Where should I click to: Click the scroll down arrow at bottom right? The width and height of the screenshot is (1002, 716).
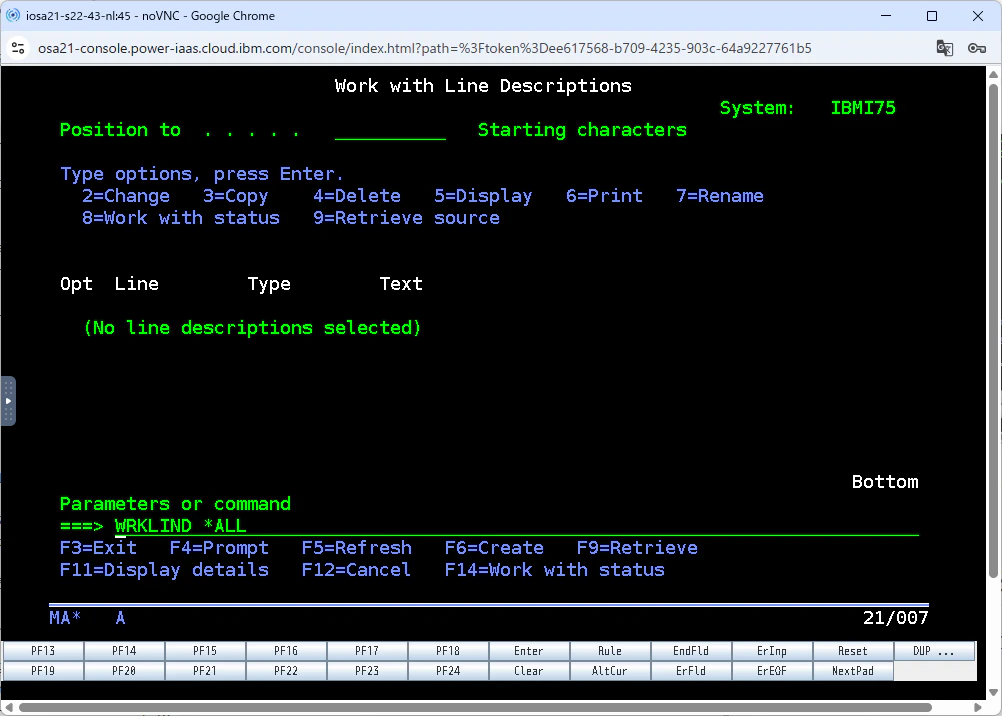[x=994, y=691]
